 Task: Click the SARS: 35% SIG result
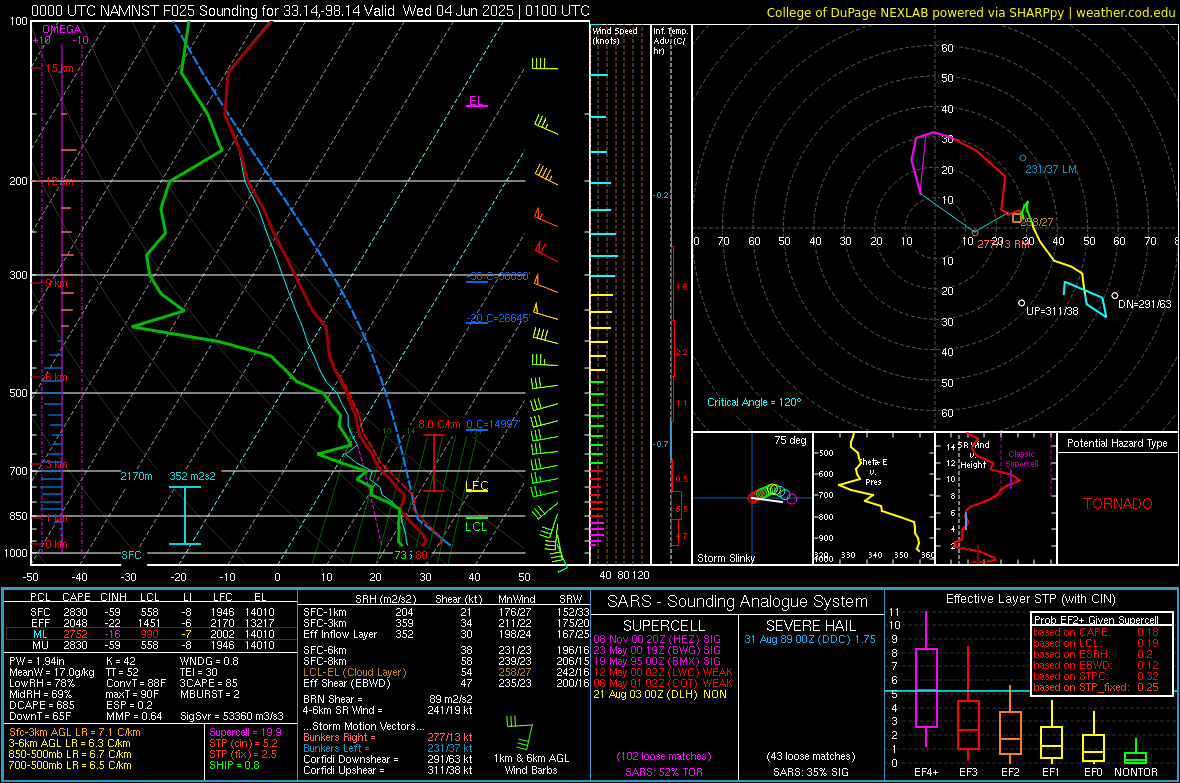(810, 772)
